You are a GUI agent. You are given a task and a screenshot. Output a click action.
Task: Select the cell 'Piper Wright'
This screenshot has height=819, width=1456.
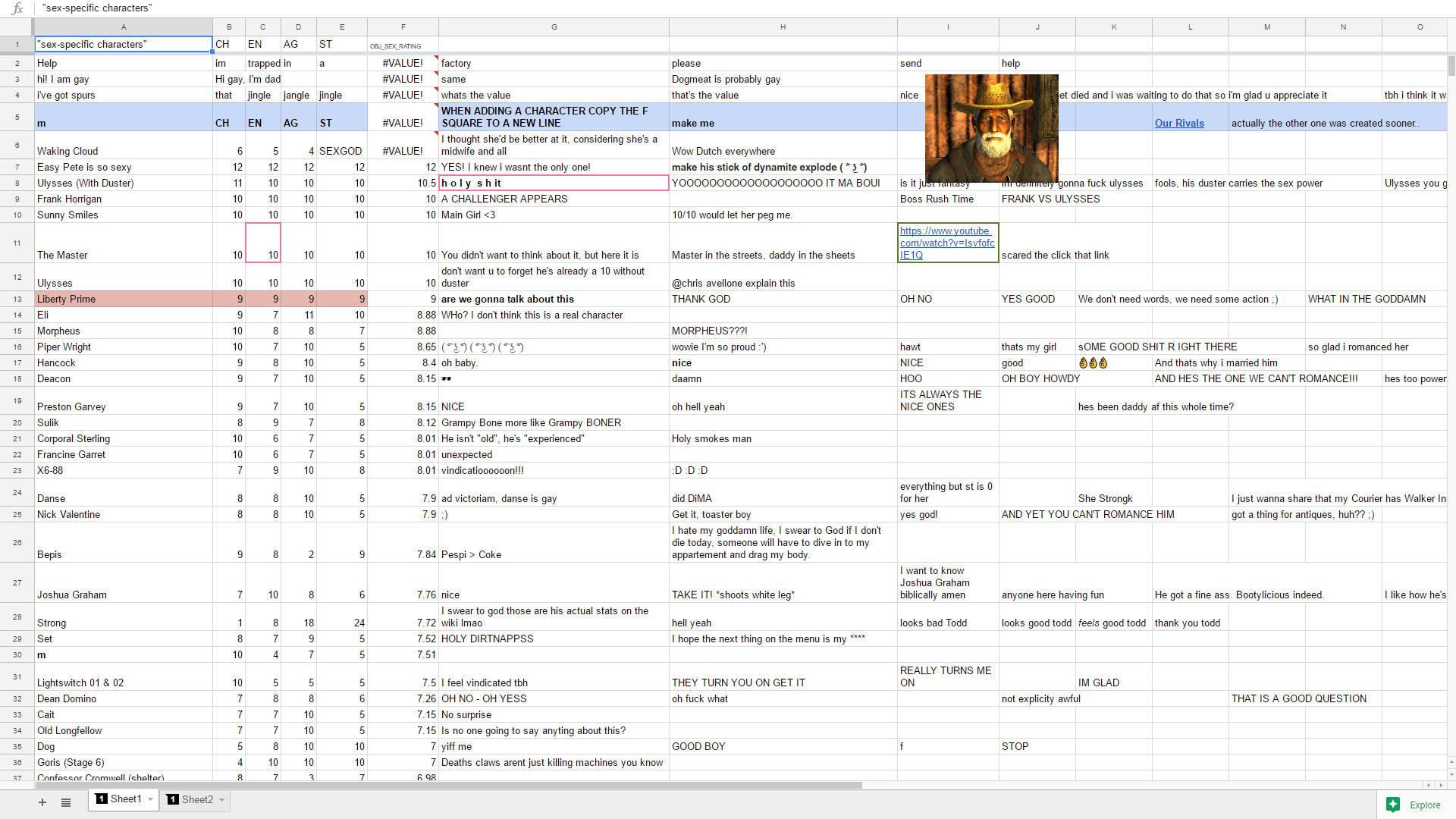(124, 347)
